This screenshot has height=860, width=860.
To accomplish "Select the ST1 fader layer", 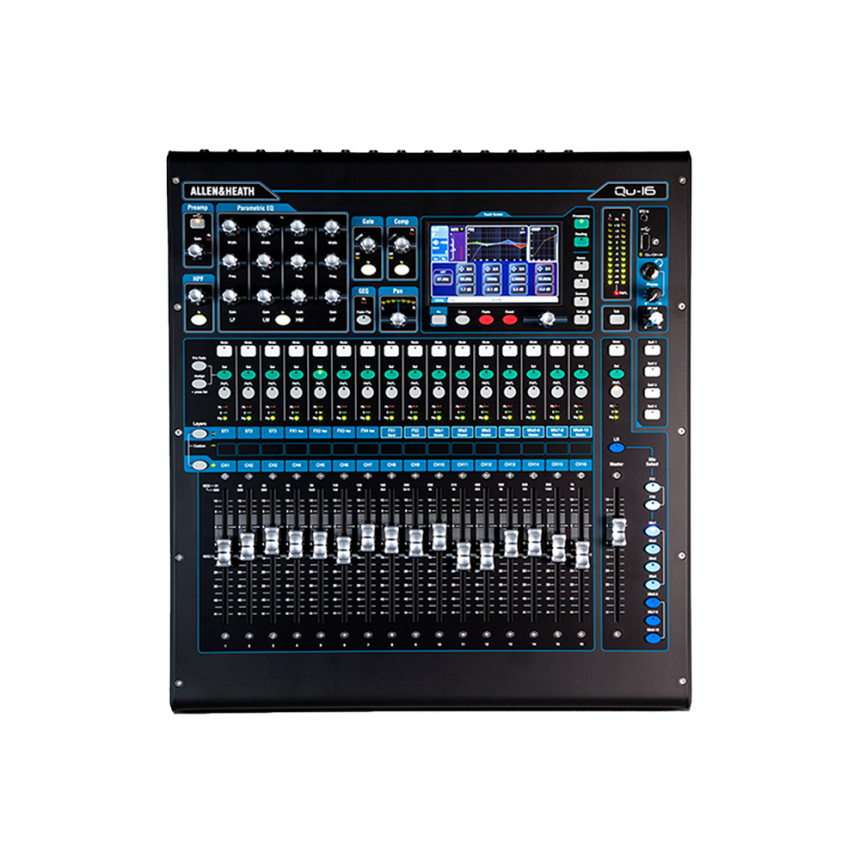I will coord(200,433).
